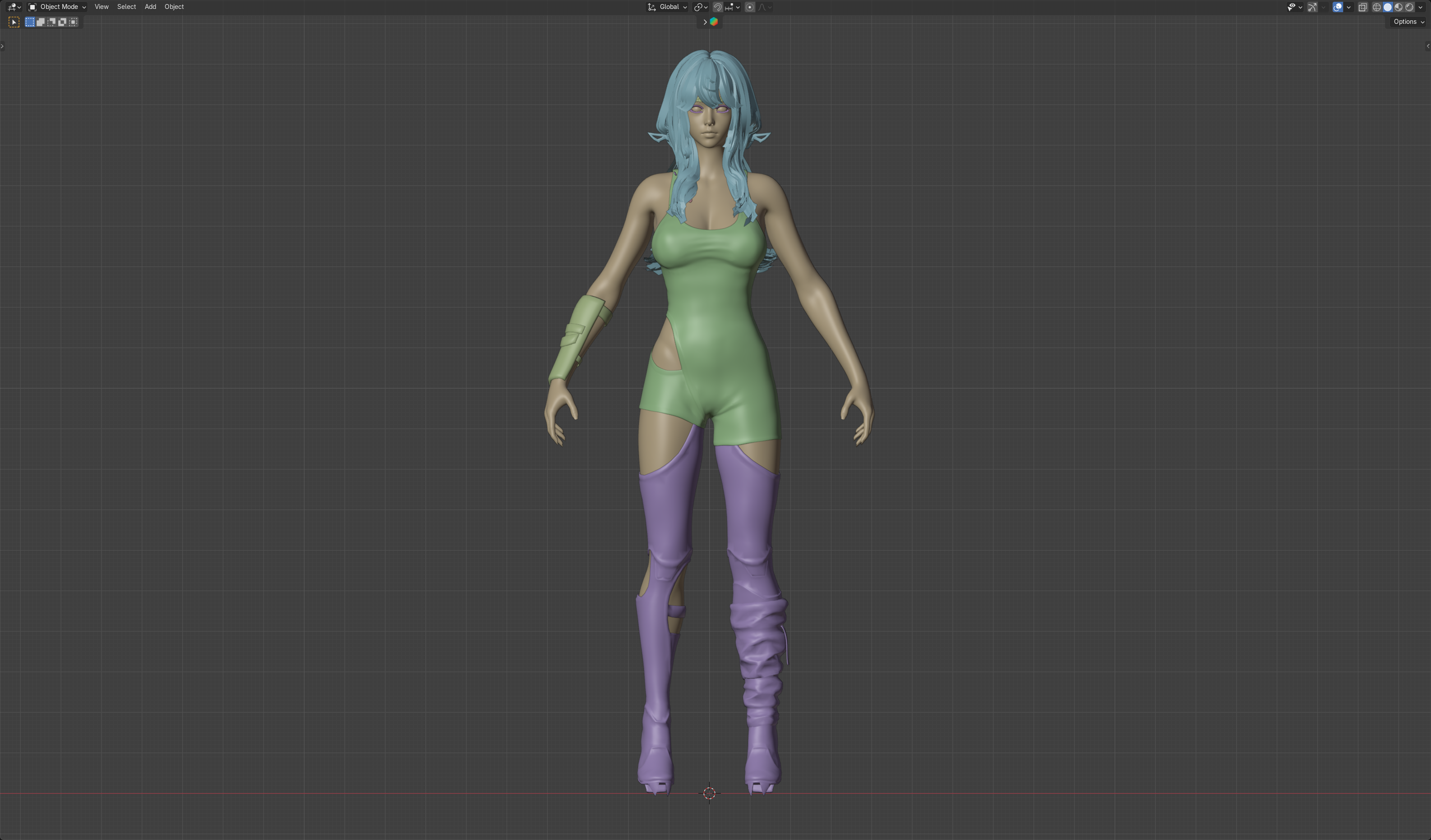Open the overlays options dropdown
Screen dimensions: 1431x840
(x=1348, y=7)
